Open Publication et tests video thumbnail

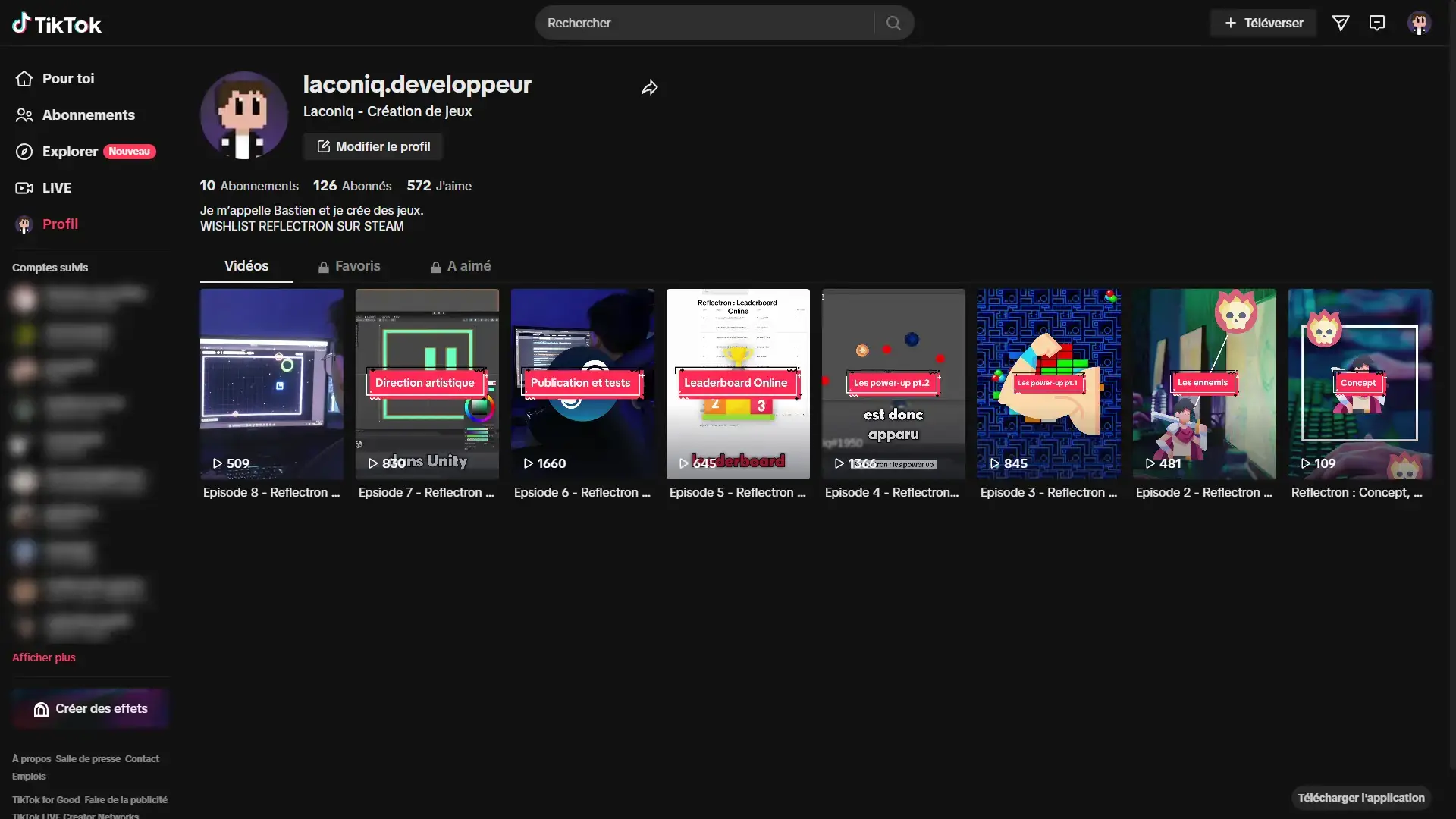tap(582, 384)
